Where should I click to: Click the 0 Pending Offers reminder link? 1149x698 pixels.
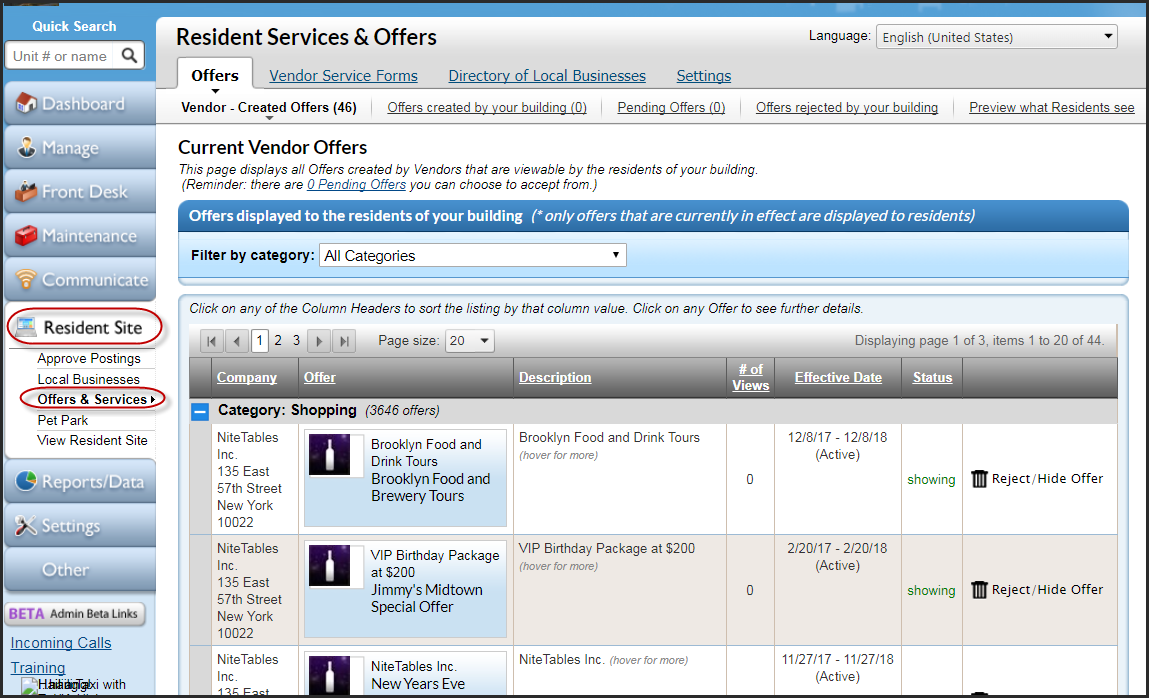tap(356, 185)
